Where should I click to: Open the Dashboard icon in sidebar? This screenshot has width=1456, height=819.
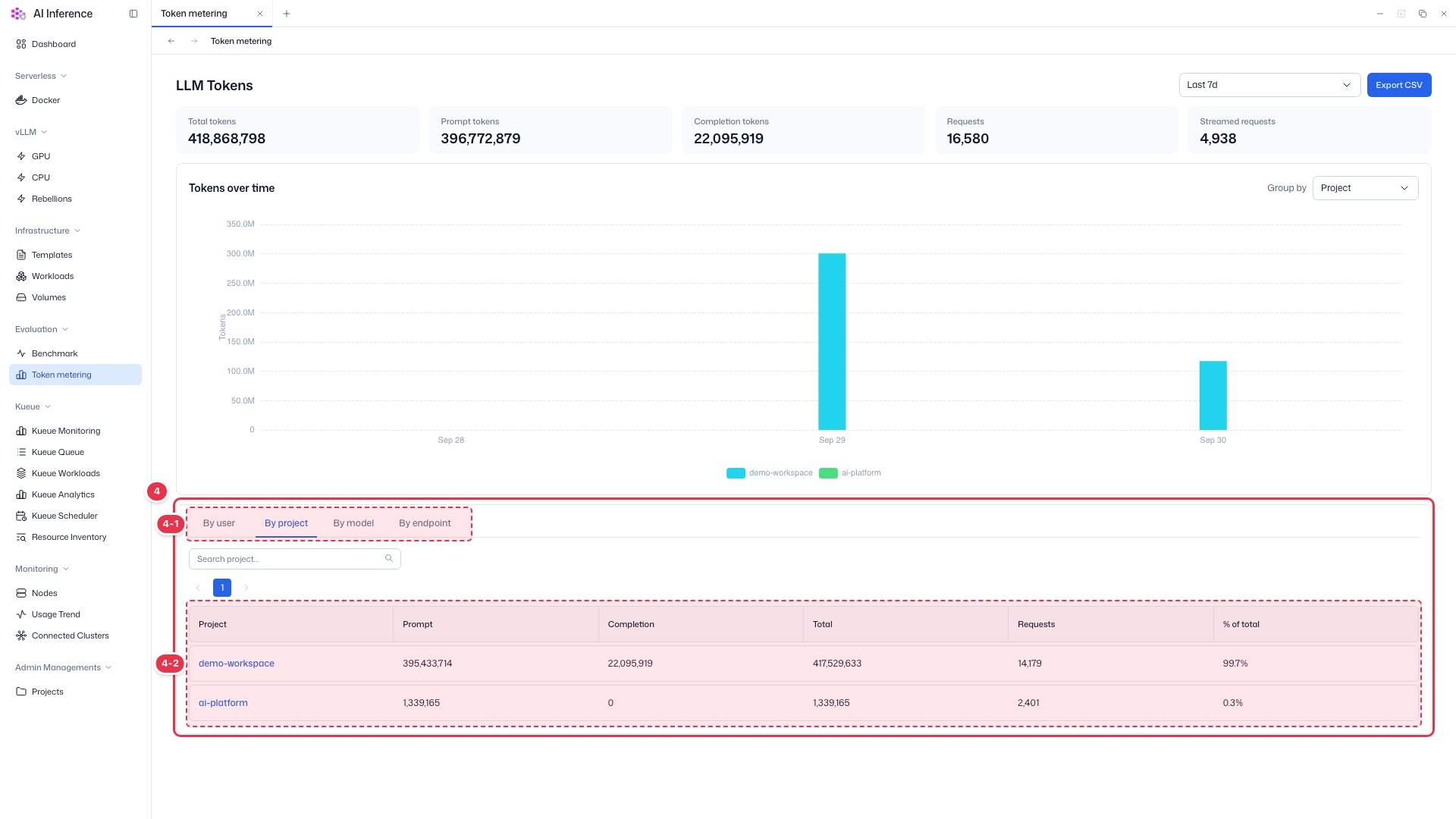coord(21,44)
